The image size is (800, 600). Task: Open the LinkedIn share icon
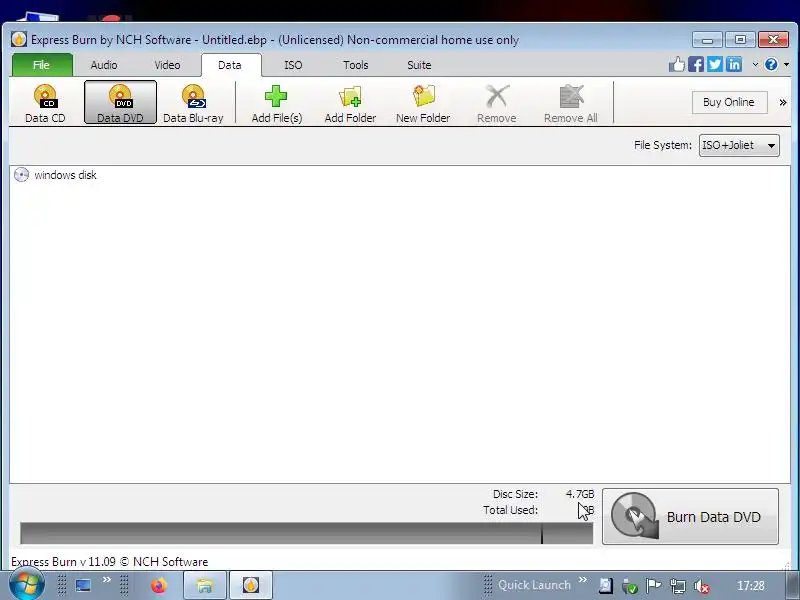pos(734,64)
